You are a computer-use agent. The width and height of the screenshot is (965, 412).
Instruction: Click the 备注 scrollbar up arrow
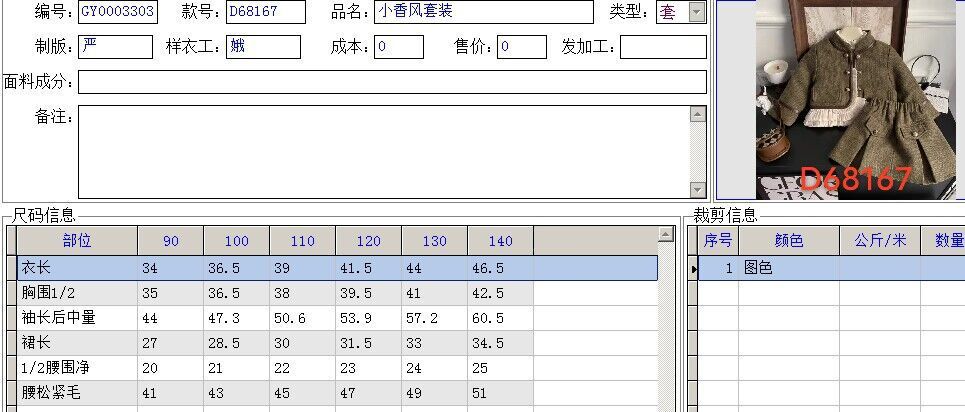698,114
